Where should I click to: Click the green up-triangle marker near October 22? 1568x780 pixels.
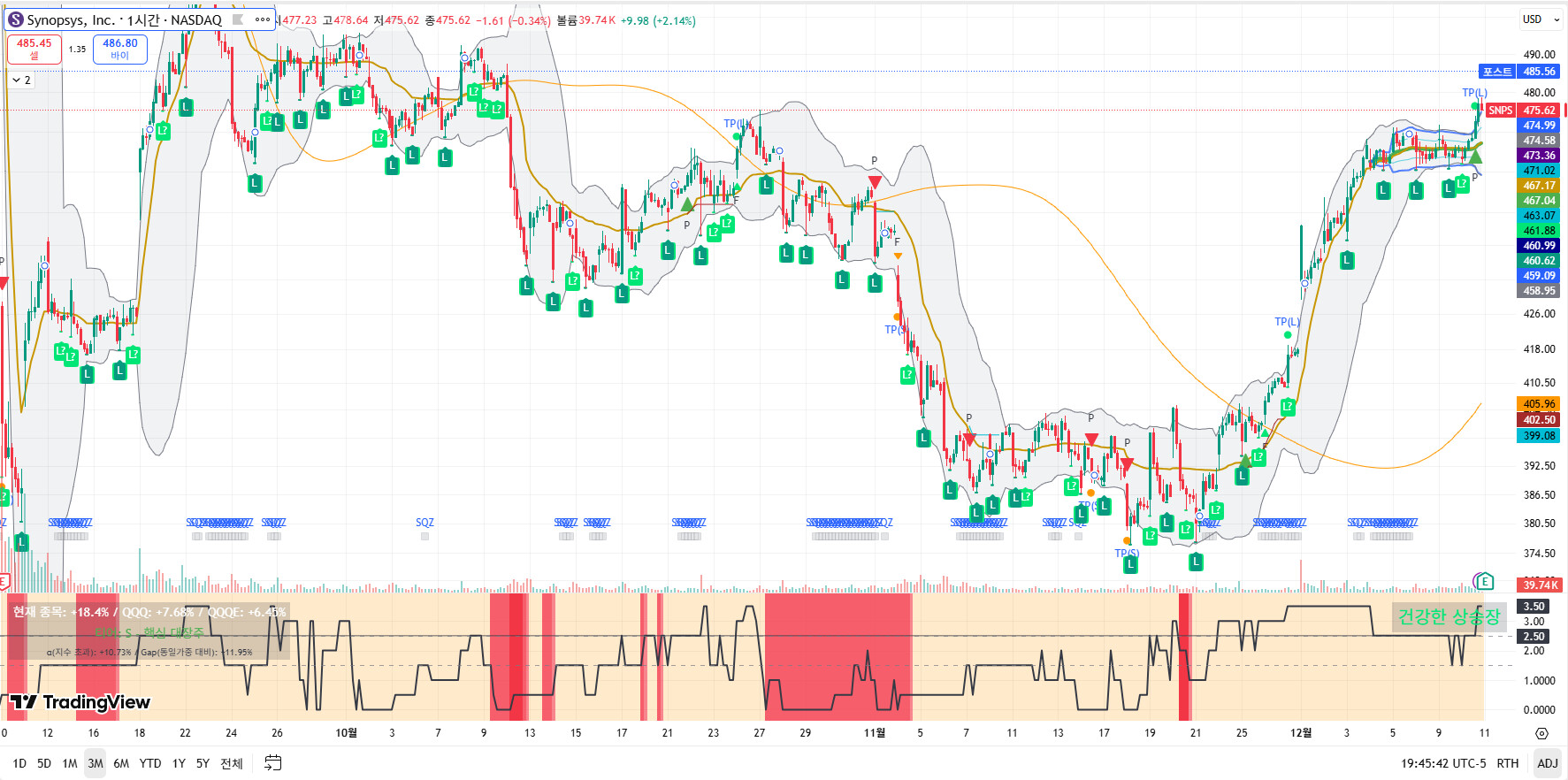point(687,204)
